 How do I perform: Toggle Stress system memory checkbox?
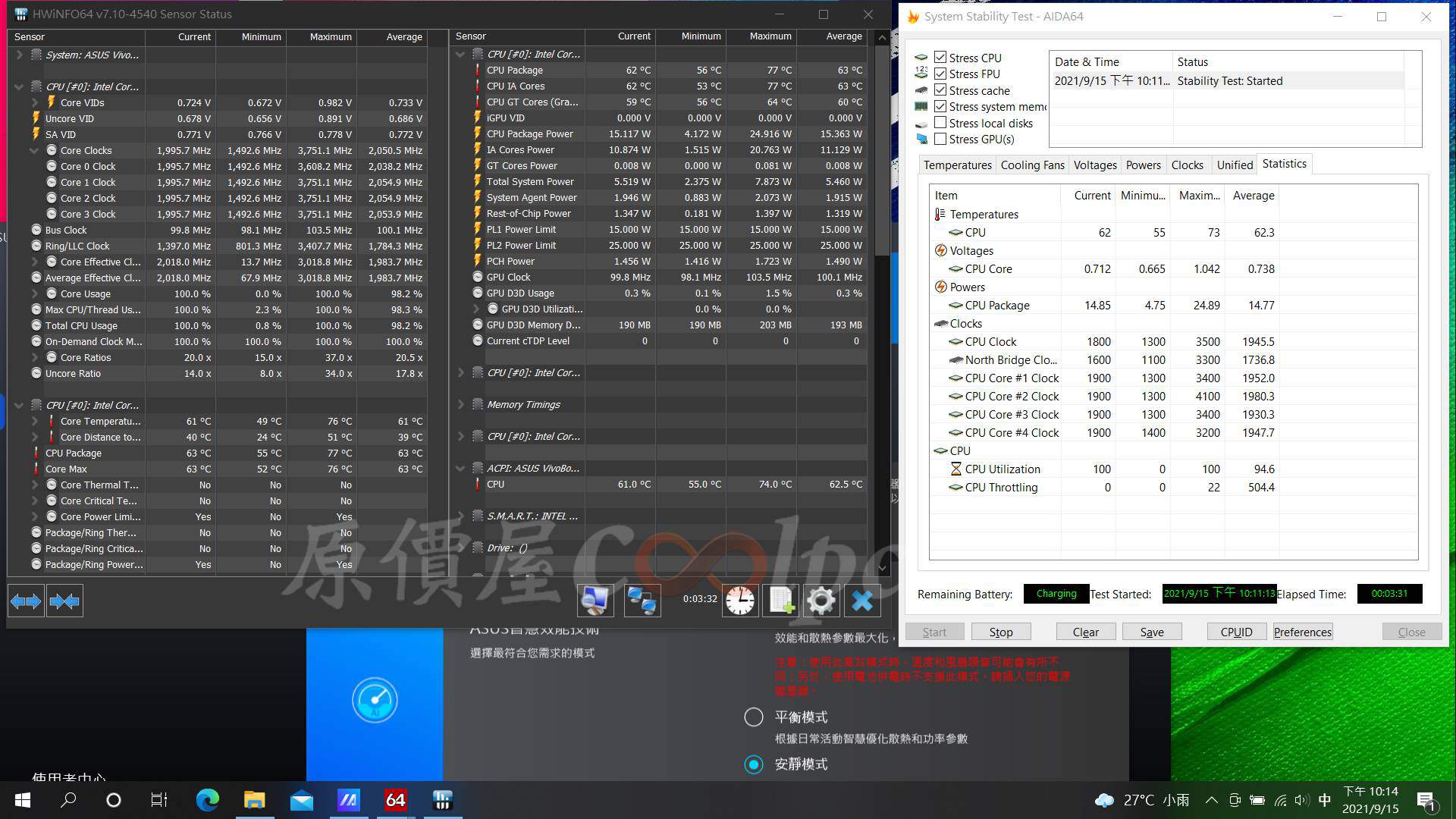(940, 106)
